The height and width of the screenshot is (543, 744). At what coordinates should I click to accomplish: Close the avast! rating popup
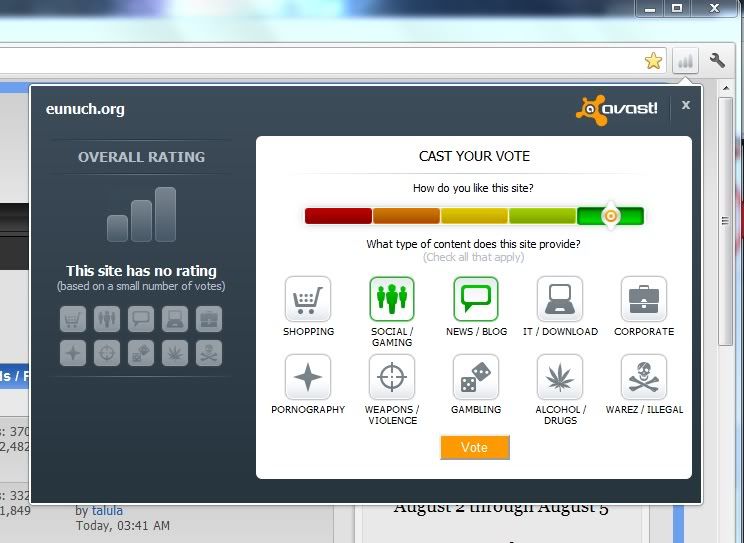(686, 105)
